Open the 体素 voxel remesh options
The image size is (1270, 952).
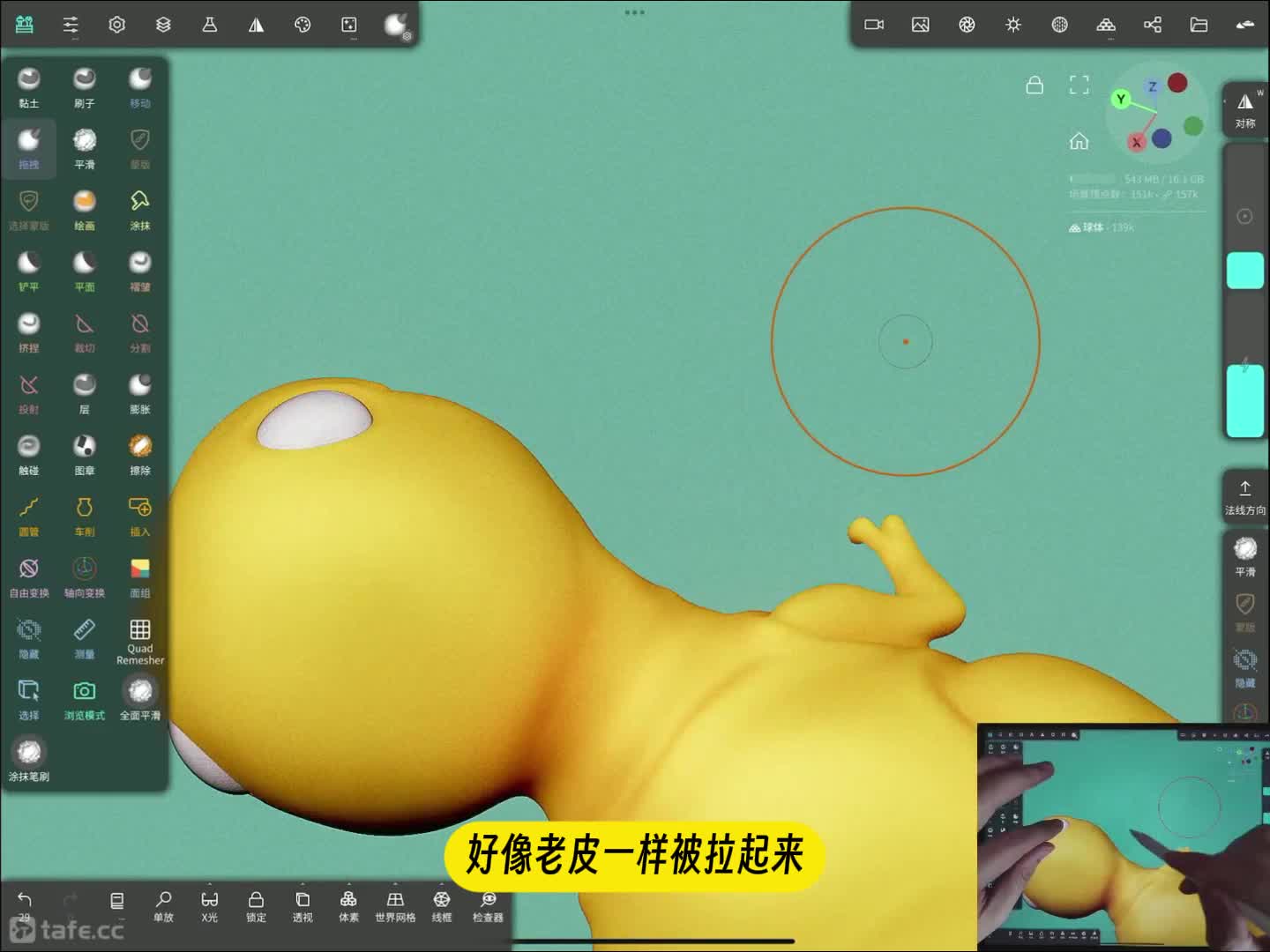pyautogui.click(x=348, y=905)
